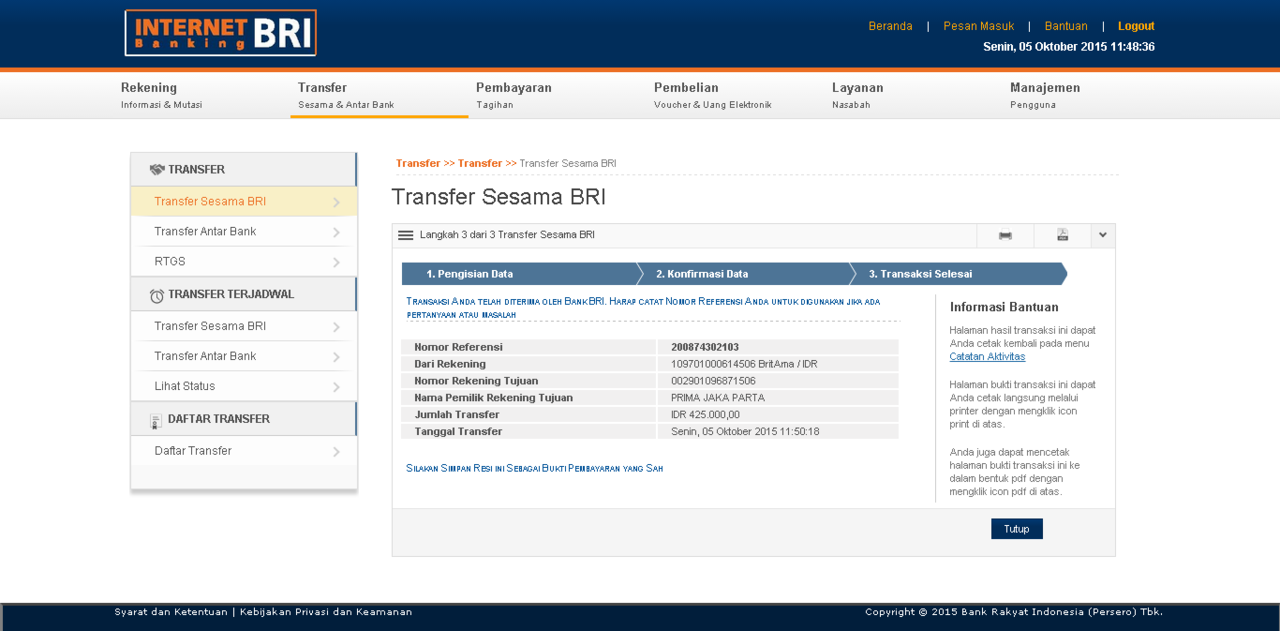Open Transfer Sesama & Antar Bank menu

tap(346, 95)
